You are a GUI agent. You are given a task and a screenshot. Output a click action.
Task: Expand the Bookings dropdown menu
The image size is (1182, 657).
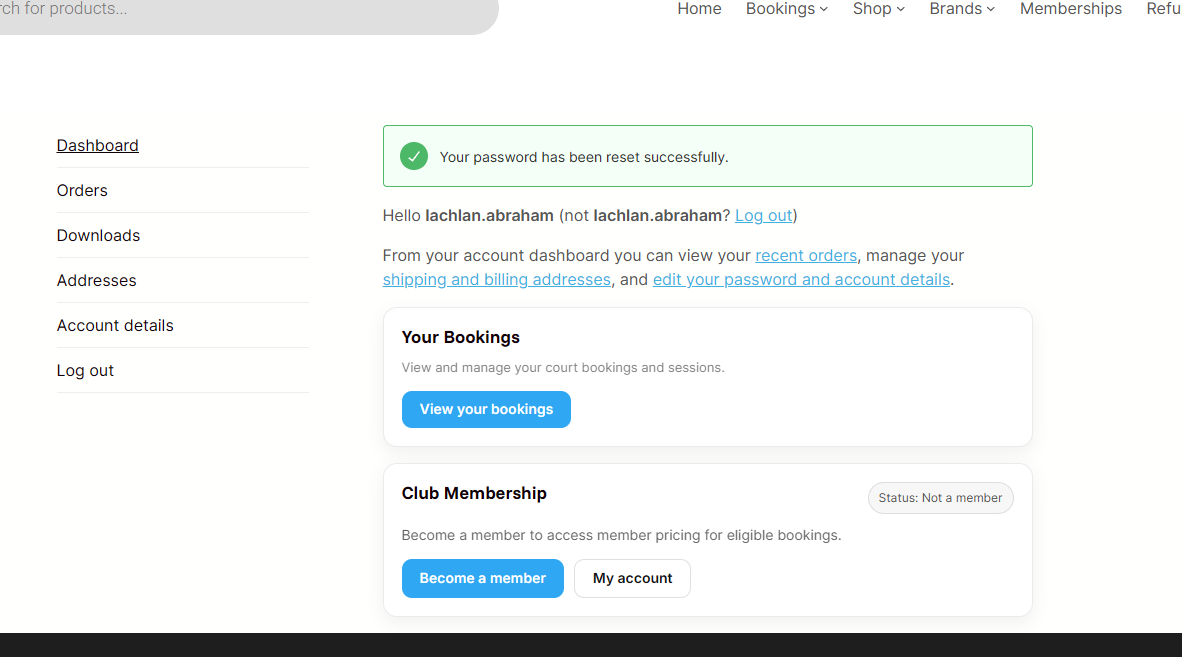[x=786, y=9]
